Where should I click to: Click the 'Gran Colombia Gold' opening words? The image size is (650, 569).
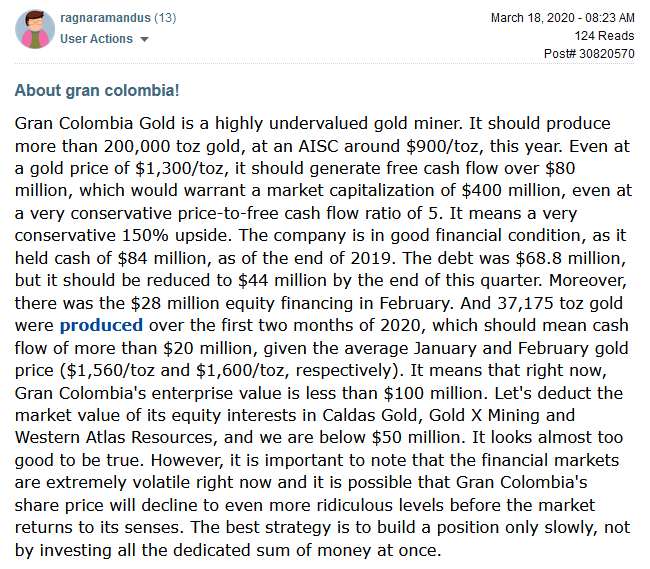point(95,123)
